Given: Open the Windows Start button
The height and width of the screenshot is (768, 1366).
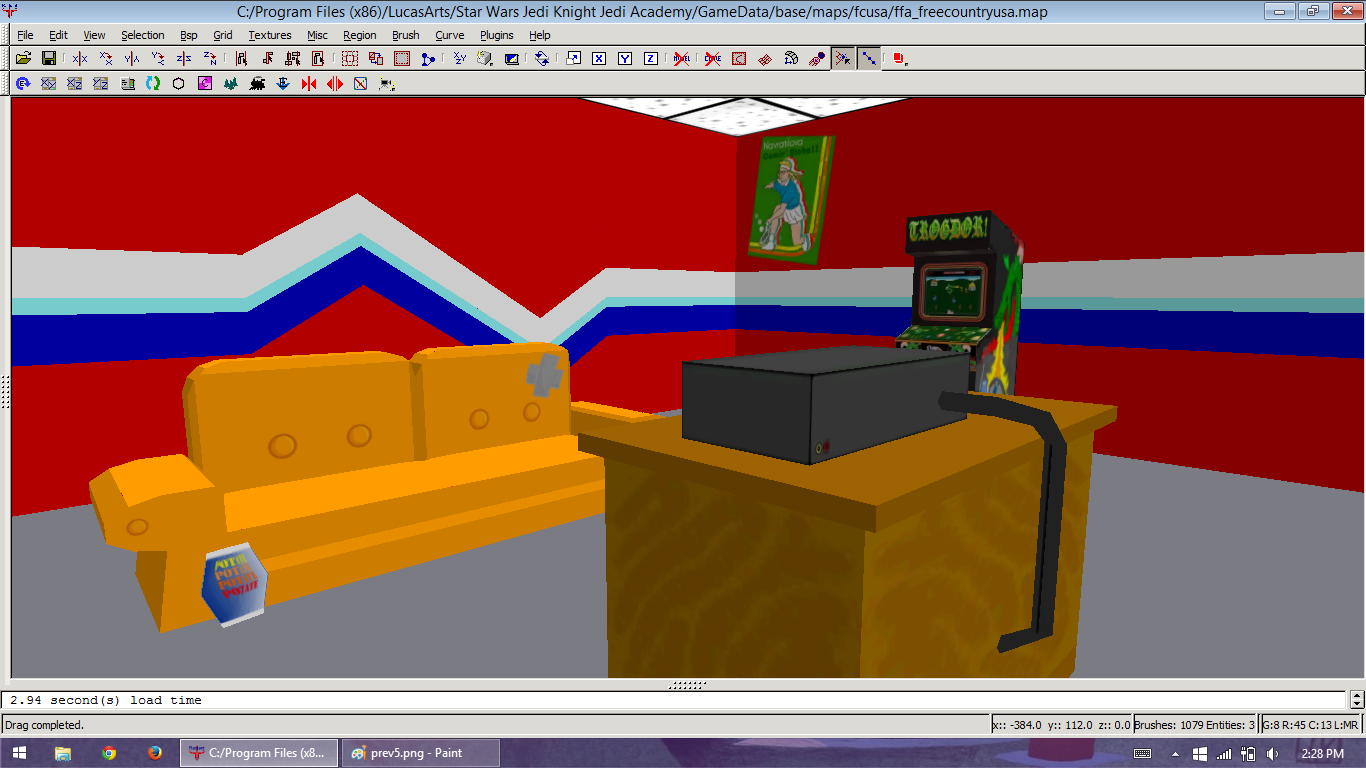Looking at the screenshot, I should [20, 753].
